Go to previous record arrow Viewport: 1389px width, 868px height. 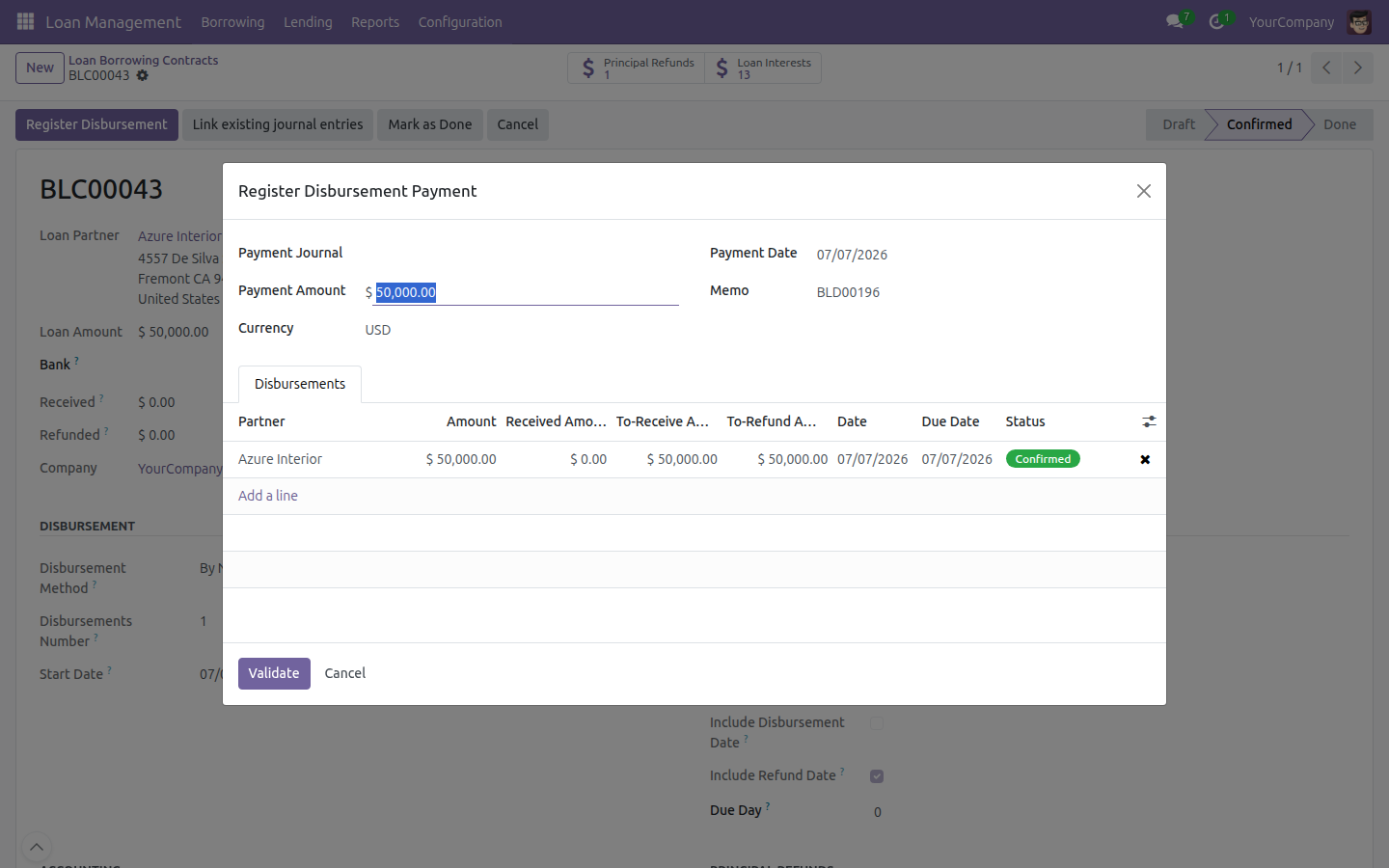[x=1326, y=68]
